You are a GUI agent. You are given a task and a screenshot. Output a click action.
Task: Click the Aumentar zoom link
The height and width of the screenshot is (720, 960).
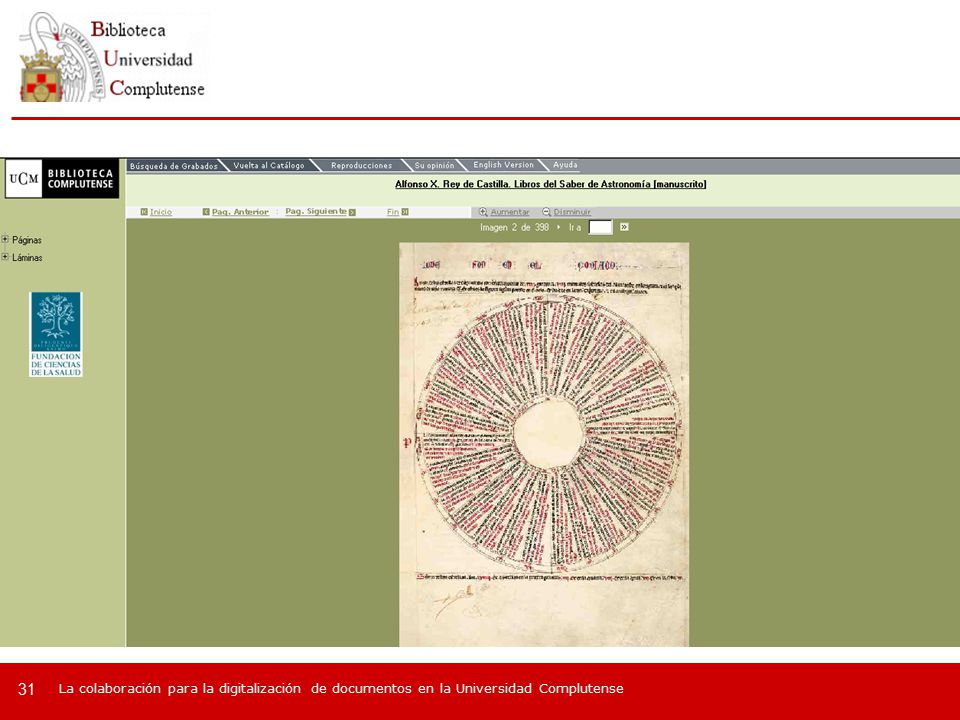tap(509, 212)
